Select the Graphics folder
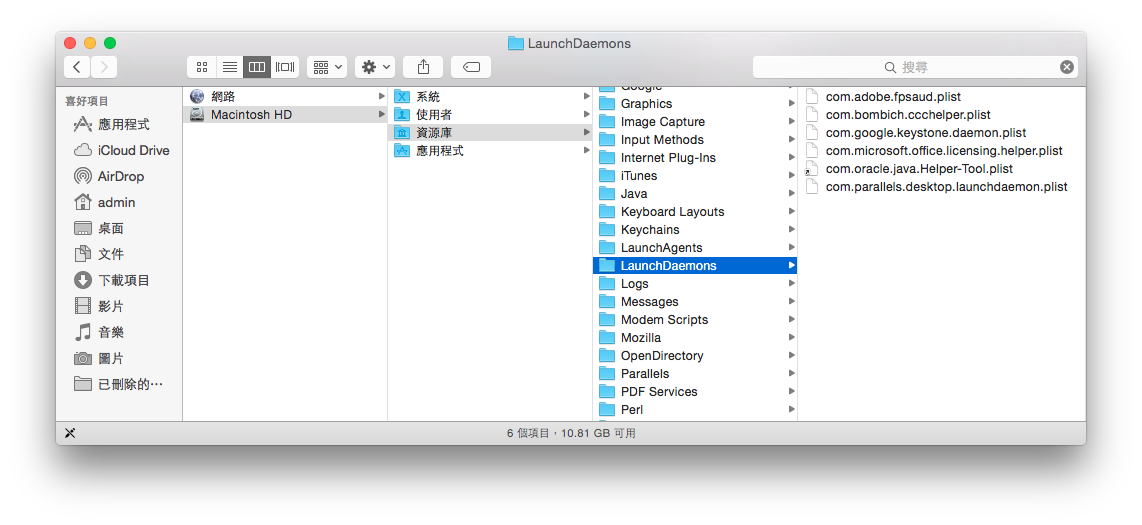1142x525 pixels. 695,103
